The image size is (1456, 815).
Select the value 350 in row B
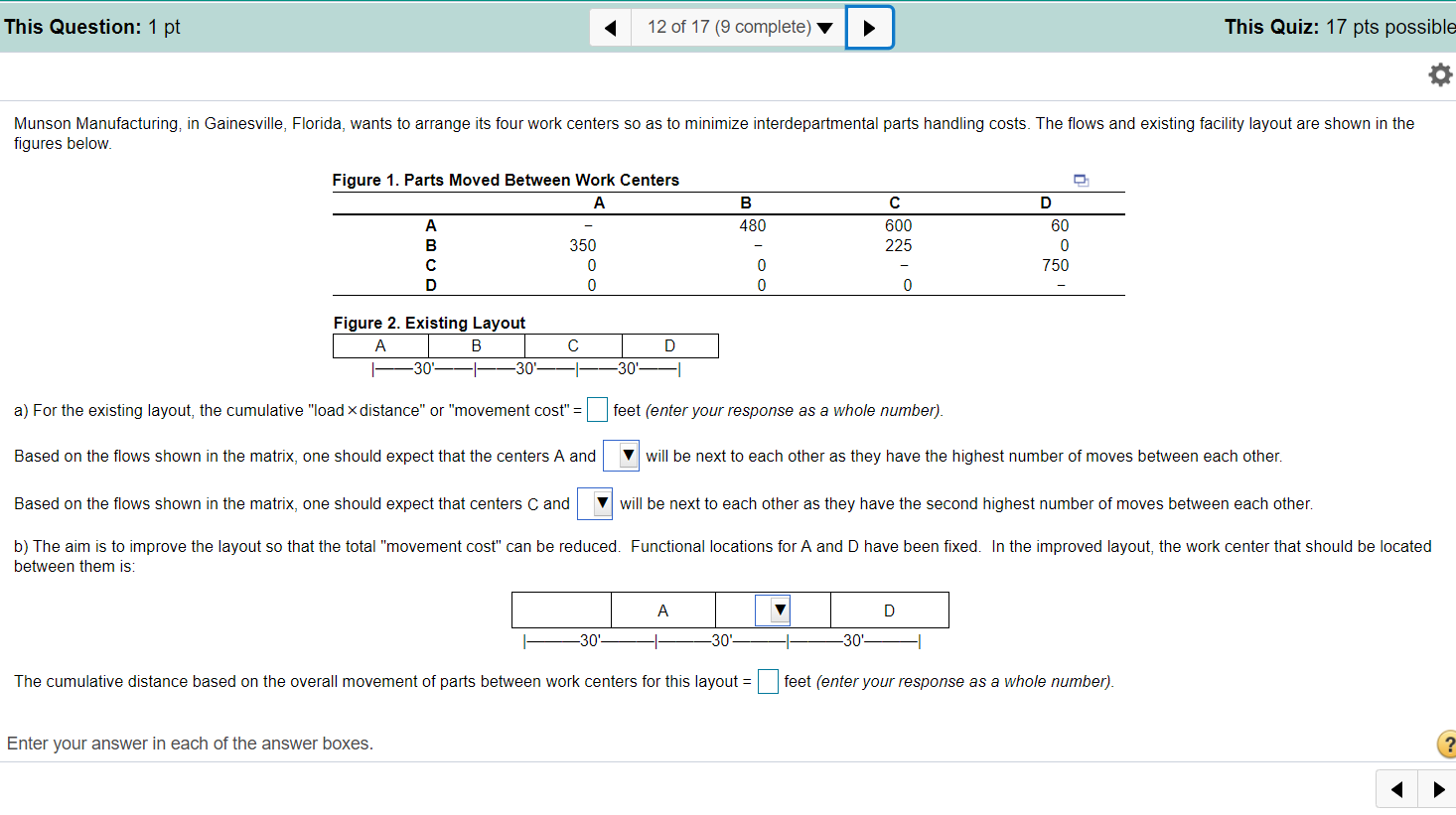[x=583, y=245]
